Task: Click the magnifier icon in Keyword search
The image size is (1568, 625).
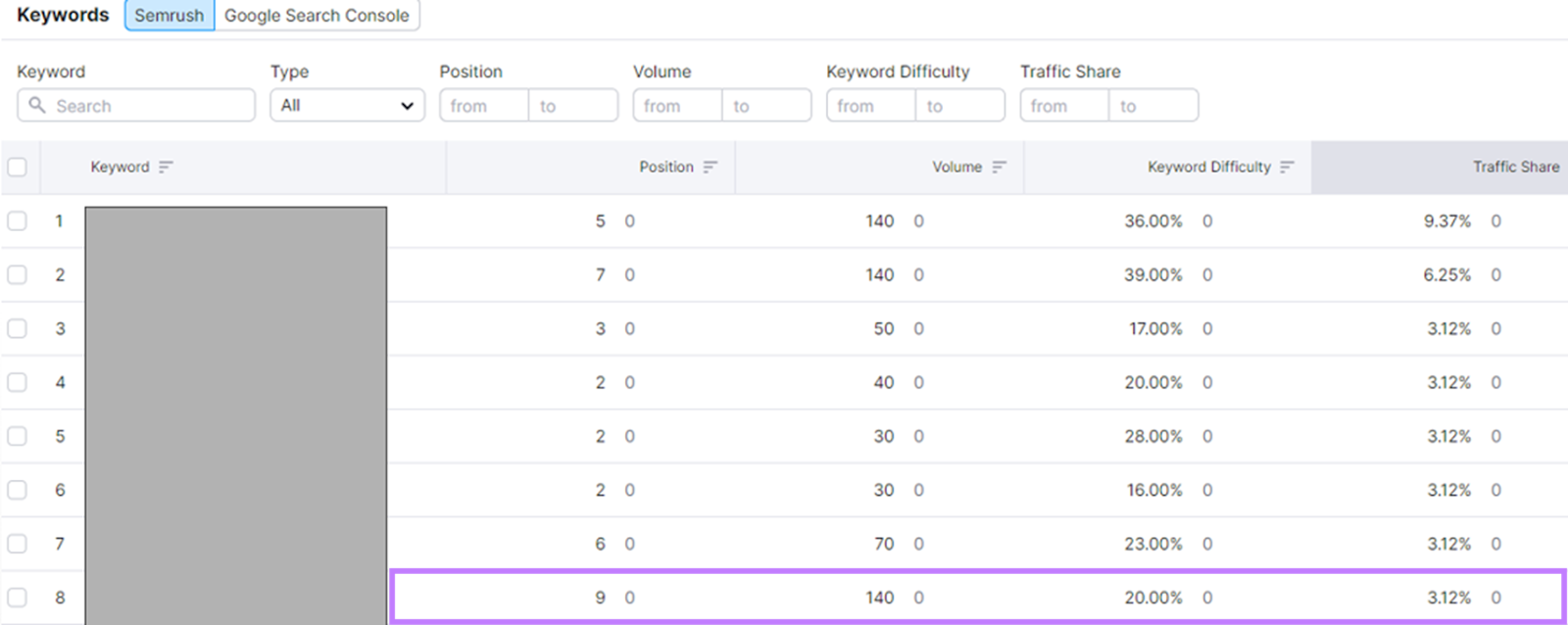Action: pos(37,105)
